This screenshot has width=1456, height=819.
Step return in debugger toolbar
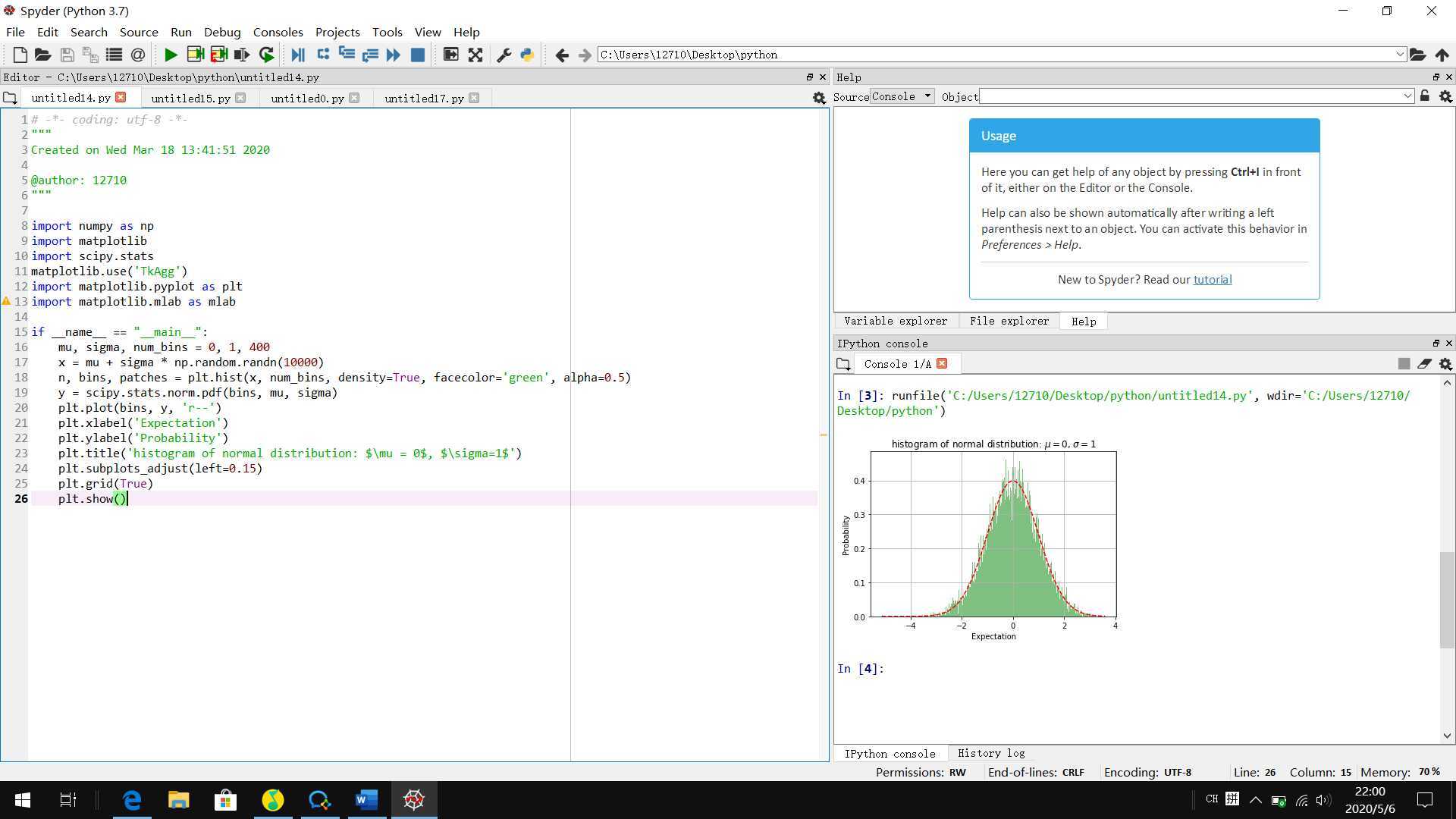pos(370,55)
